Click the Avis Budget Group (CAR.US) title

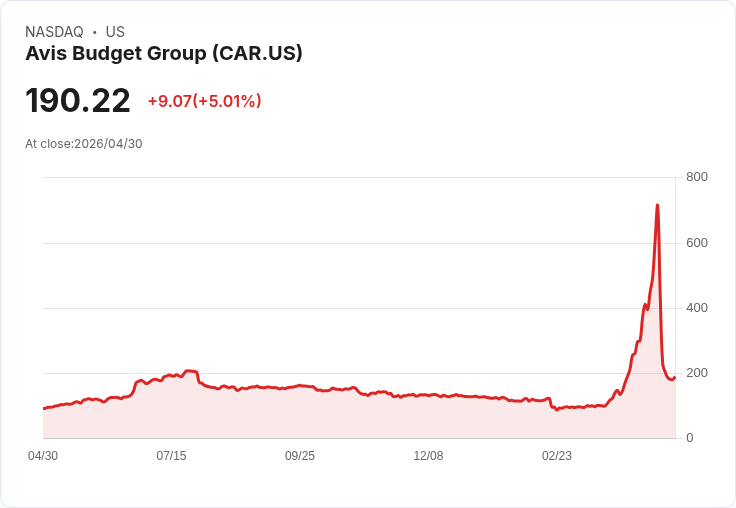164,53
